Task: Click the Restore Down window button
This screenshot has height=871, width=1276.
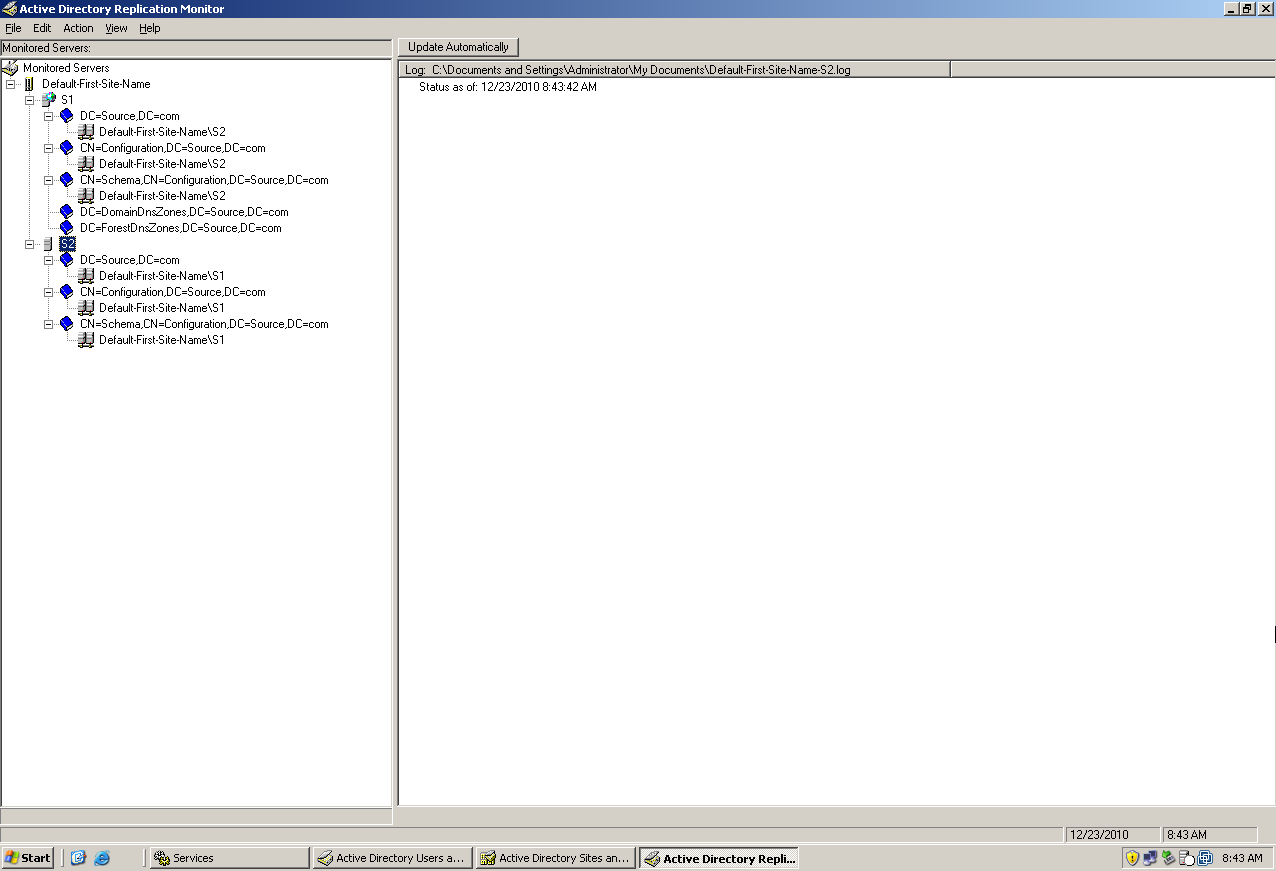Action: [1247, 8]
